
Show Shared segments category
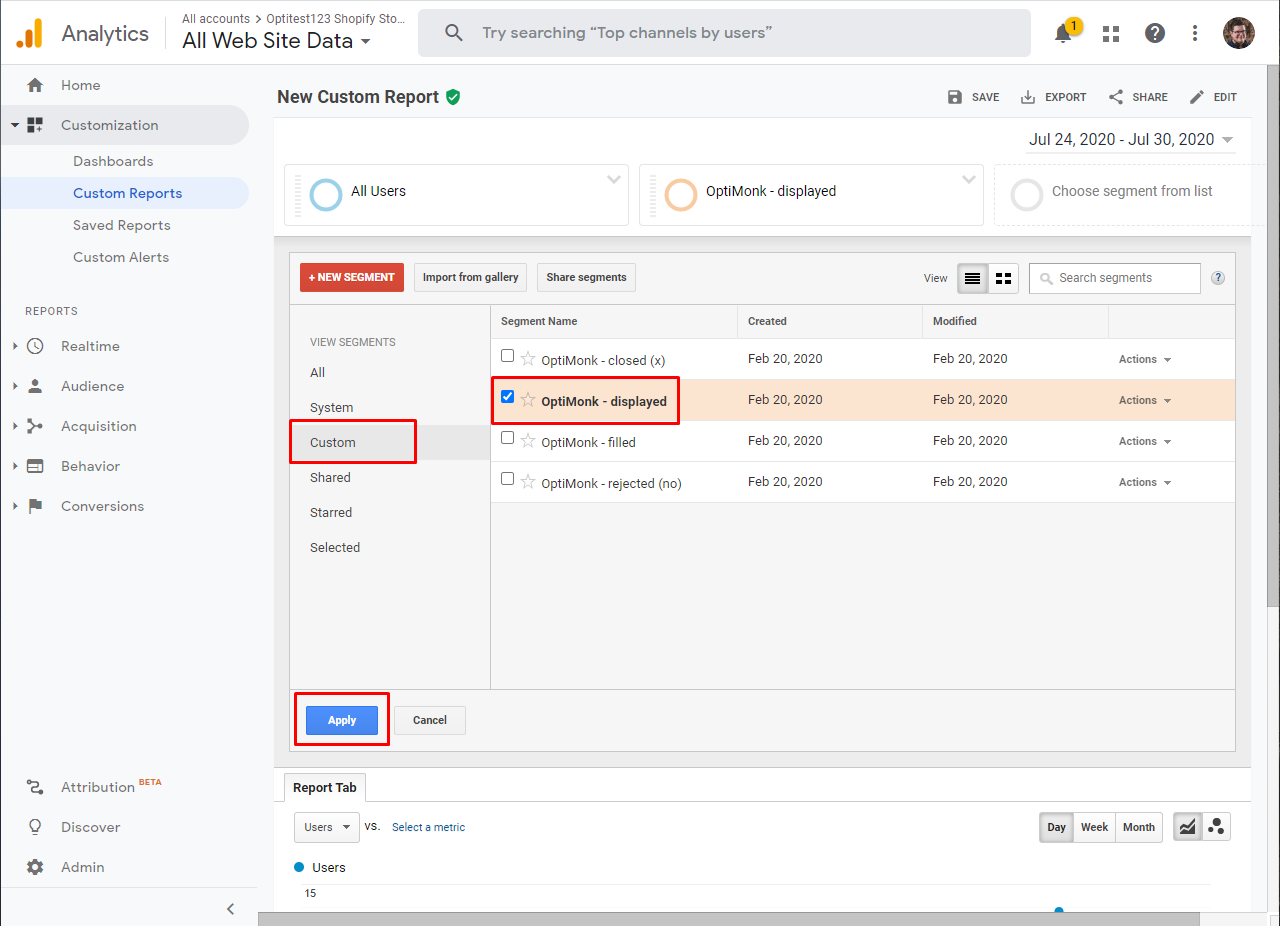(x=330, y=477)
